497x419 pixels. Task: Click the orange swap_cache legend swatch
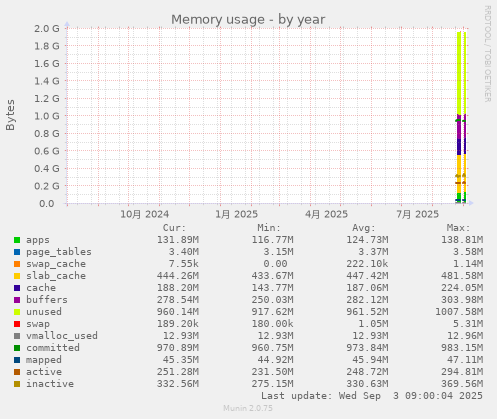tap(17, 264)
